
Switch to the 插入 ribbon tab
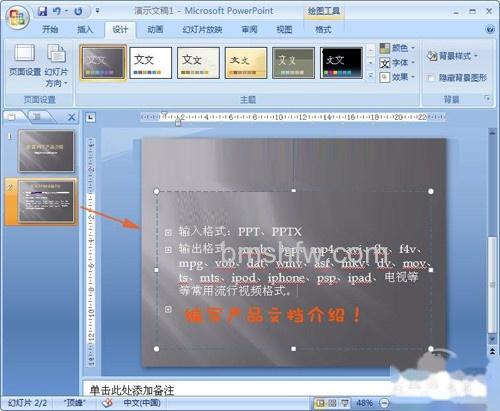(x=85, y=30)
